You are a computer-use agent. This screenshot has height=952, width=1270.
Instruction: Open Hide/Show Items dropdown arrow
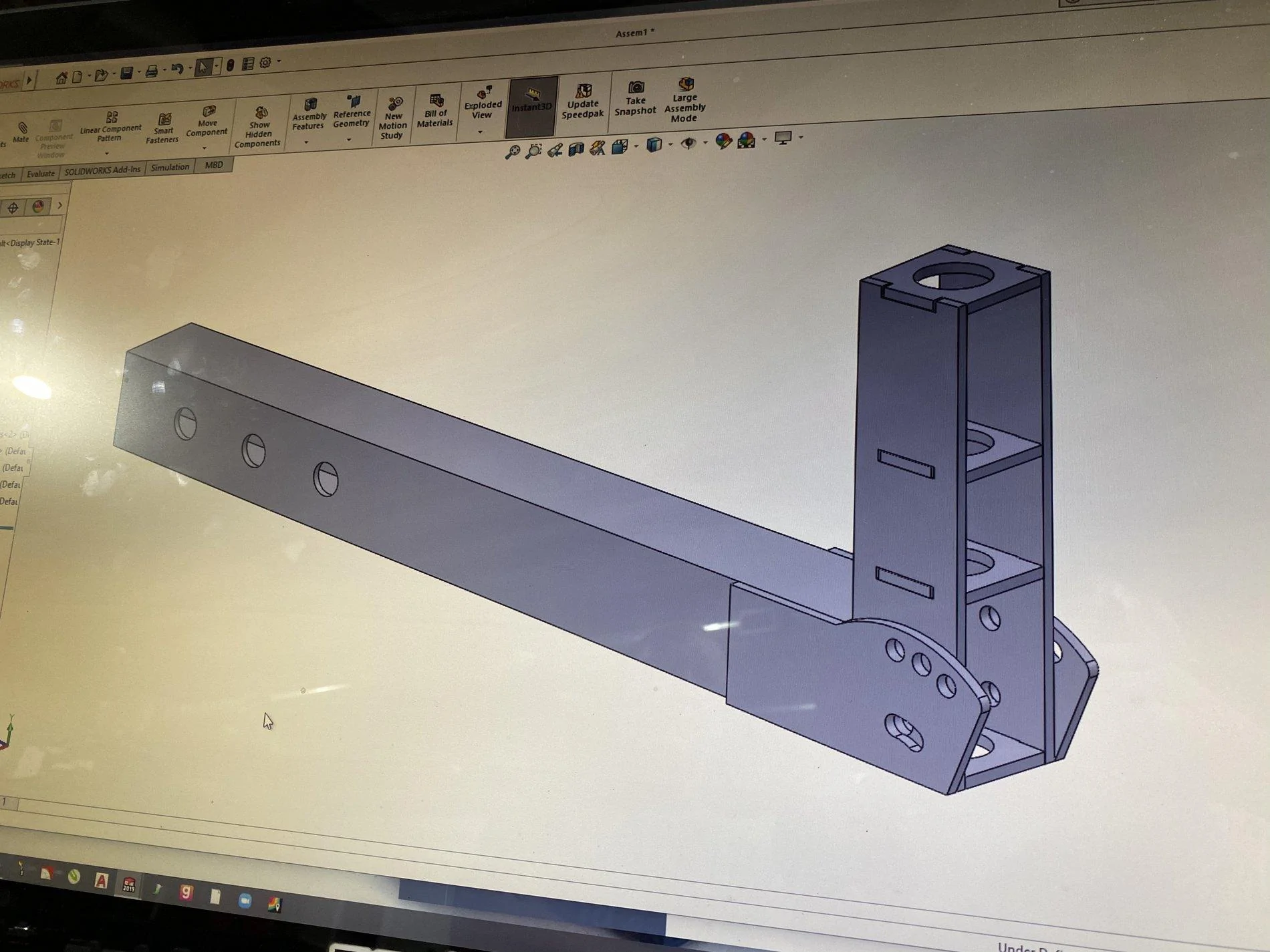[705, 142]
